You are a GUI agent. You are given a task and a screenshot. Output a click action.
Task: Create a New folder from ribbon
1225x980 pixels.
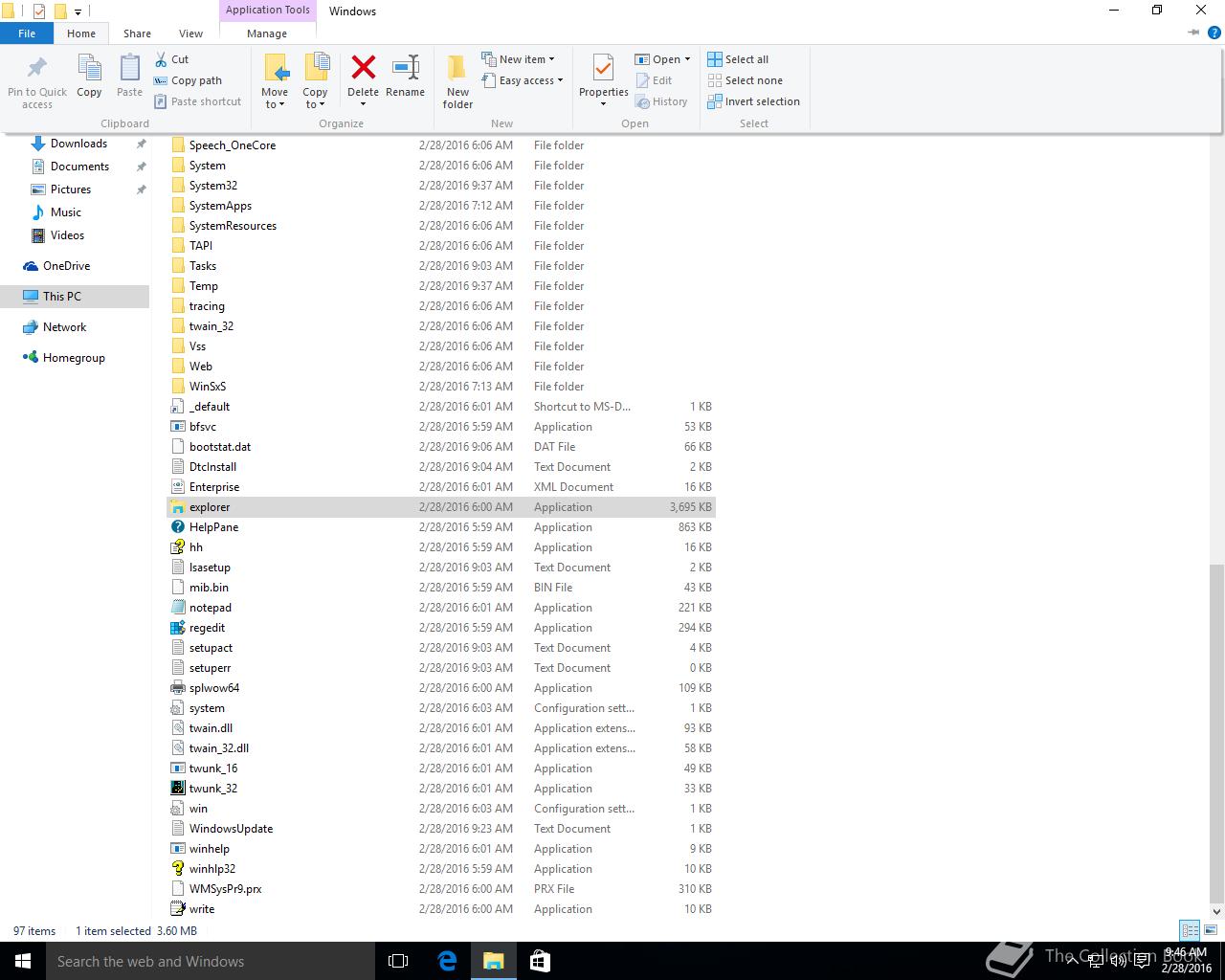pos(457,81)
